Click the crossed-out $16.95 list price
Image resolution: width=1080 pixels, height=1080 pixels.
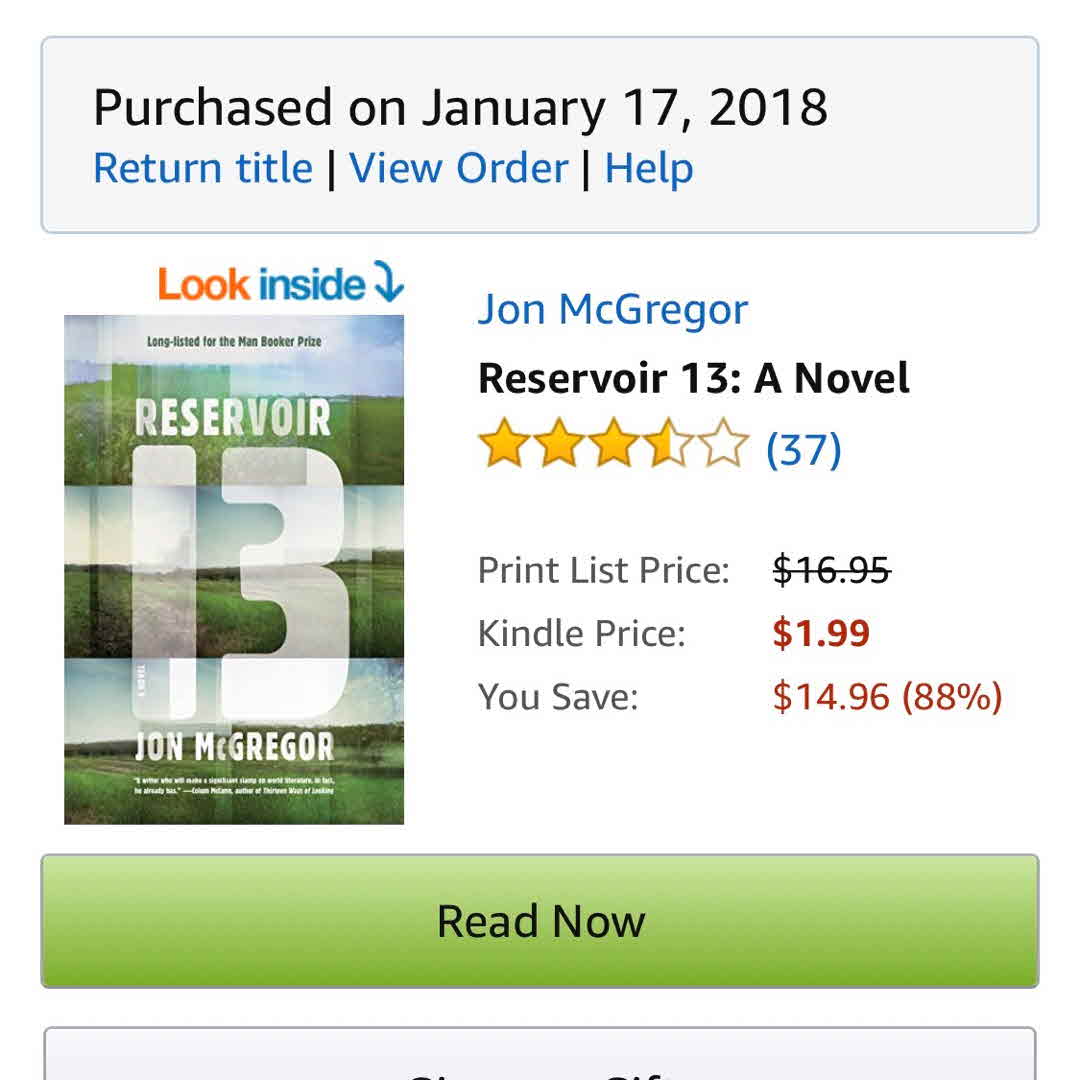(832, 570)
